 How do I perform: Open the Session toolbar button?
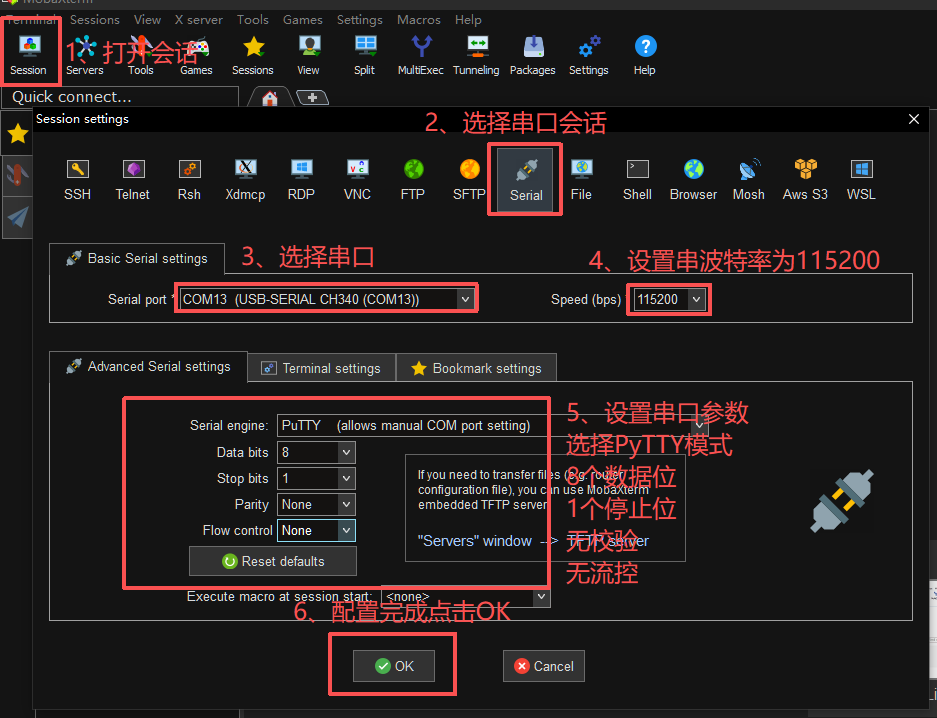28,55
